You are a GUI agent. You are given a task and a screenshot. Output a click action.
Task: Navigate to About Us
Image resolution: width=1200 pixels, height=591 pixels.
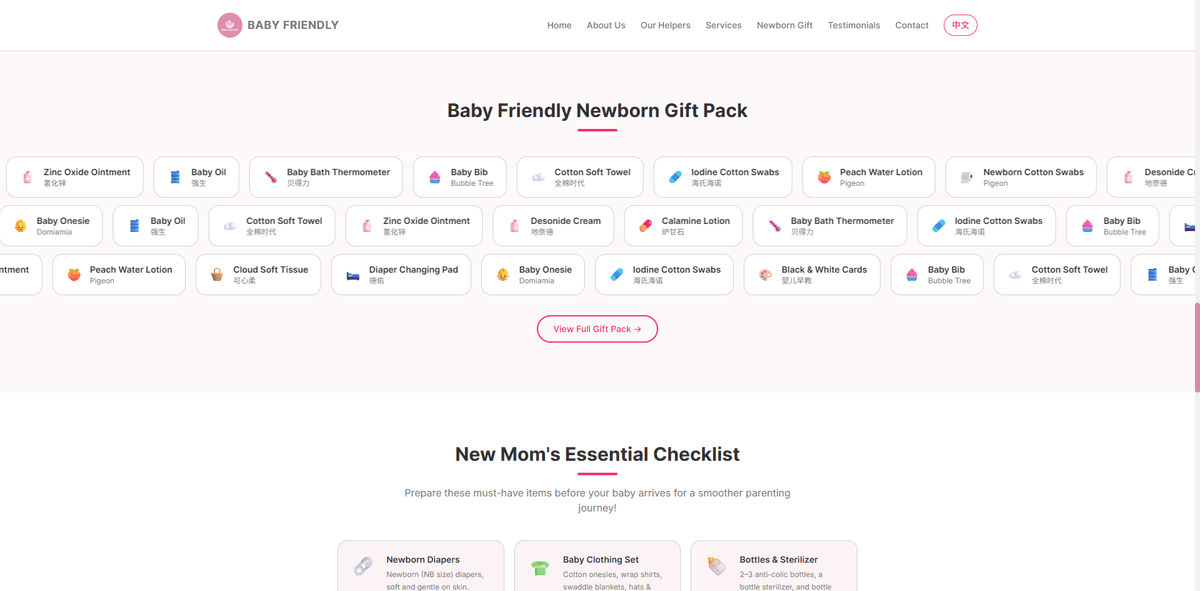tap(606, 25)
